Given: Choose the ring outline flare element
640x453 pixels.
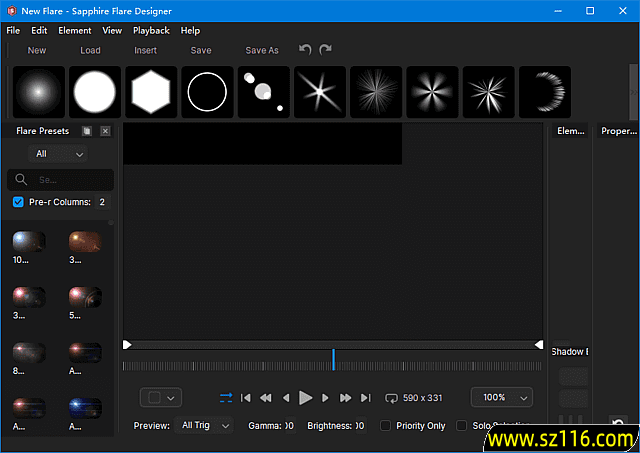Looking at the screenshot, I should click(208, 92).
